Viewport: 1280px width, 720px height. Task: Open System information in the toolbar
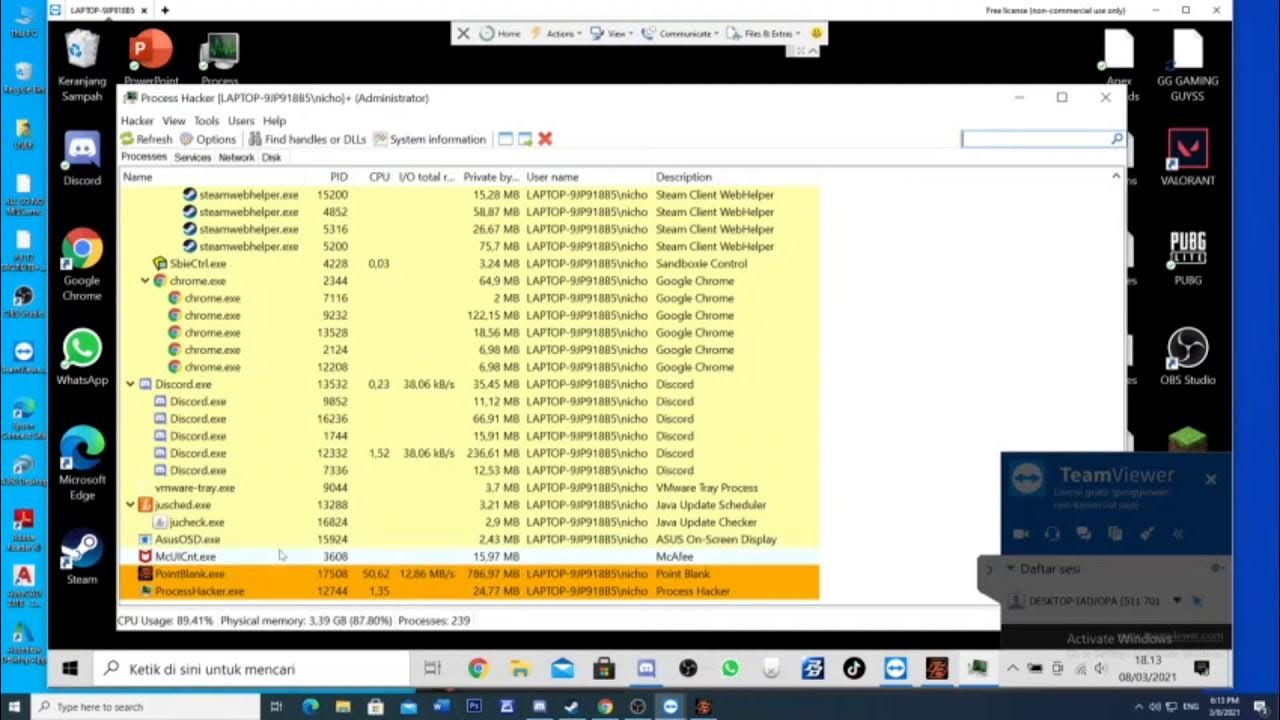430,139
